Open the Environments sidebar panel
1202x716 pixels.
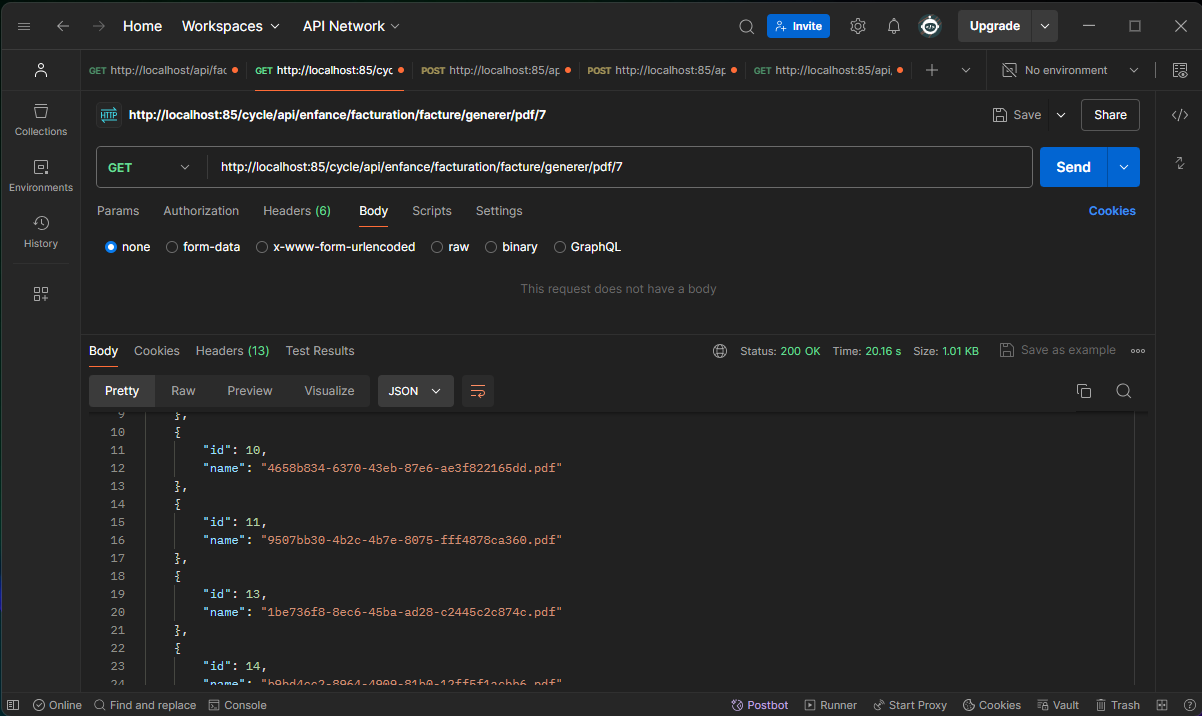coord(41,175)
